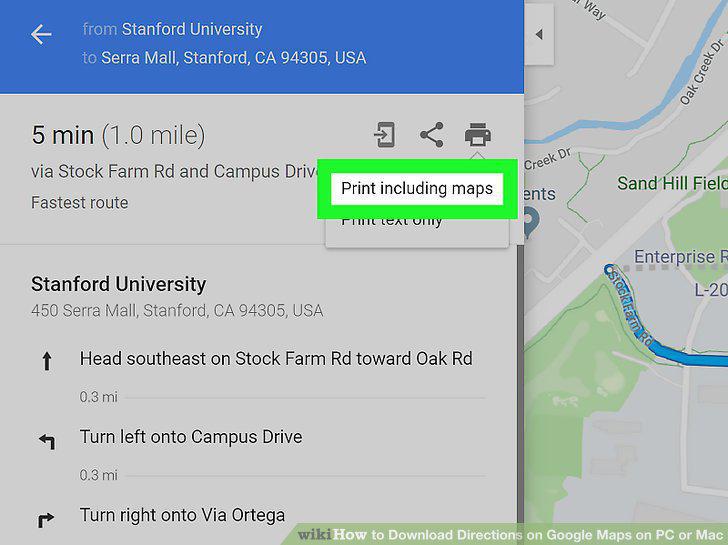Click the printer icon
The image size is (728, 545).
478,135
